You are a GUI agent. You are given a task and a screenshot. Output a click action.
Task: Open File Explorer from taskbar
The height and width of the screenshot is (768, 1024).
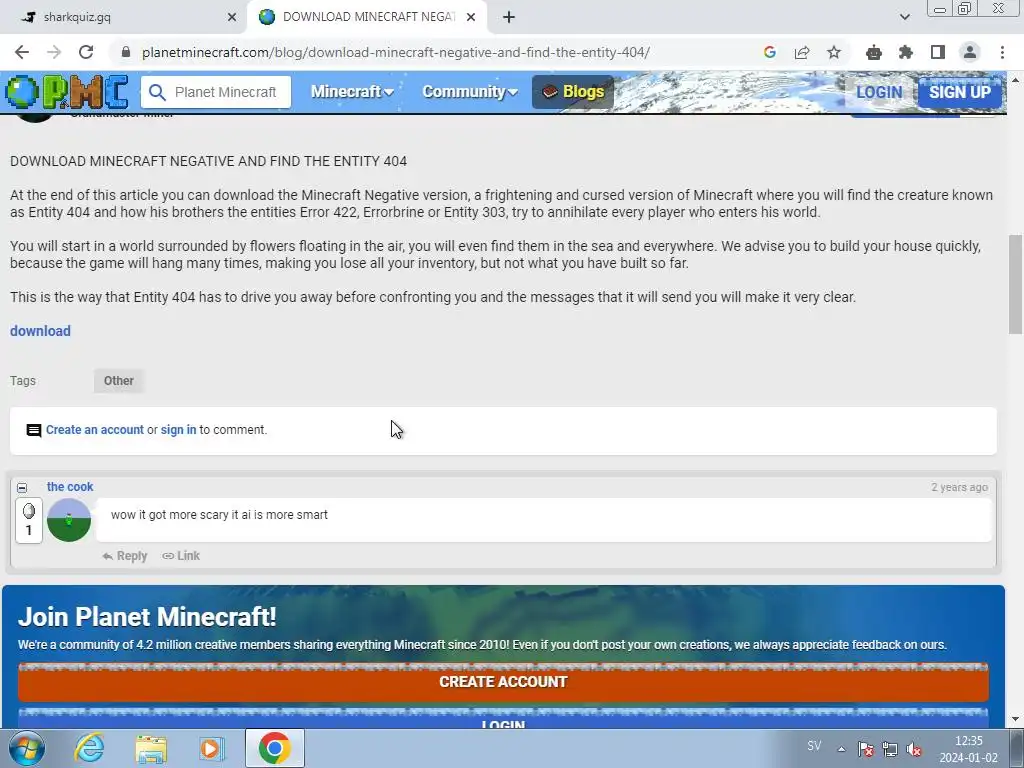(151, 748)
